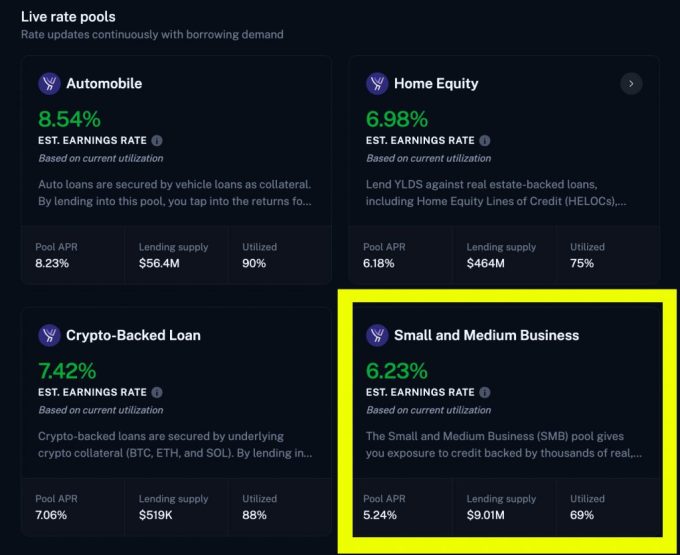
Task: Open the Crypto-Backed Loan pool title
Action: coord(133,335)
